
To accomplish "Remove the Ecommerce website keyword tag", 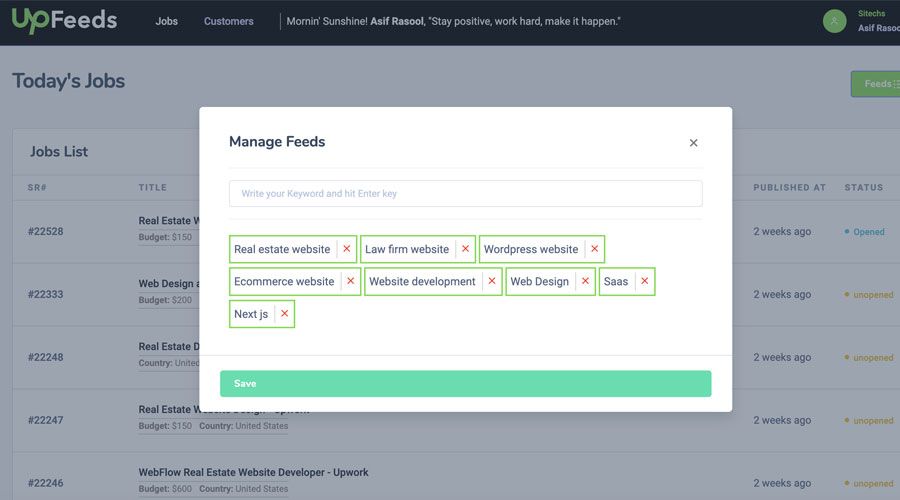I will tap(350, 281).
